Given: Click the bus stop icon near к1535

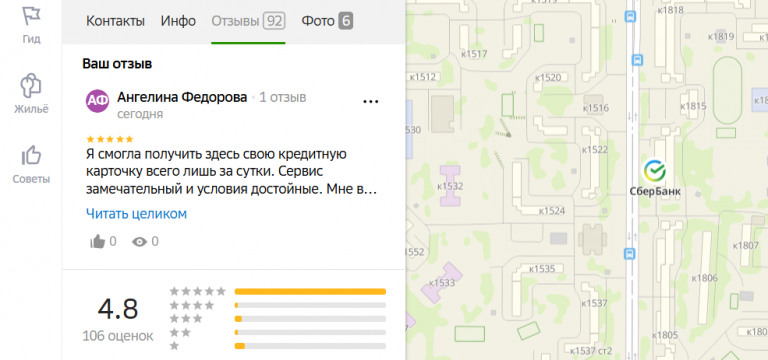Looking at the screenshot, I should [x=630, y=253].
